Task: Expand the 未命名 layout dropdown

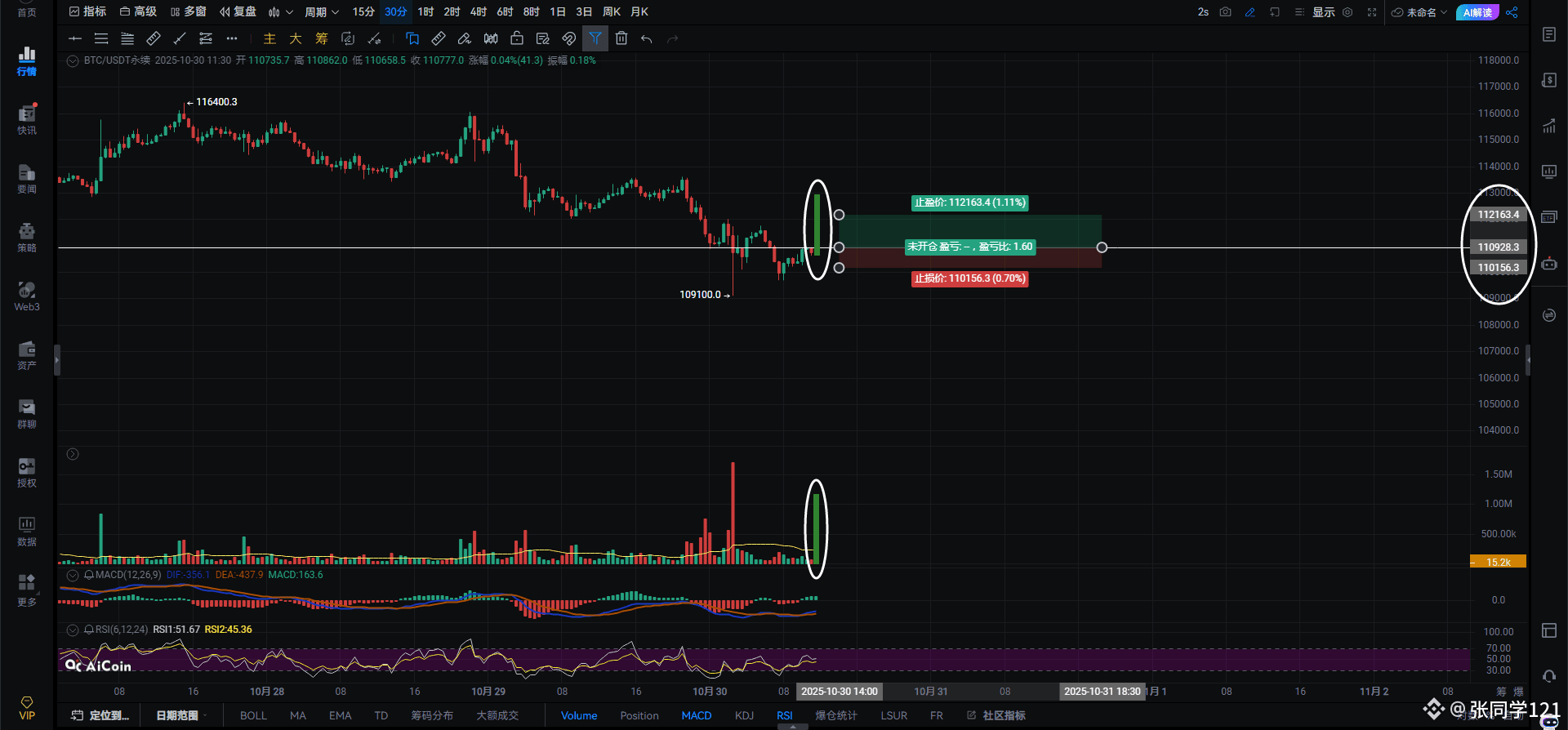Action: point(1420,12)
